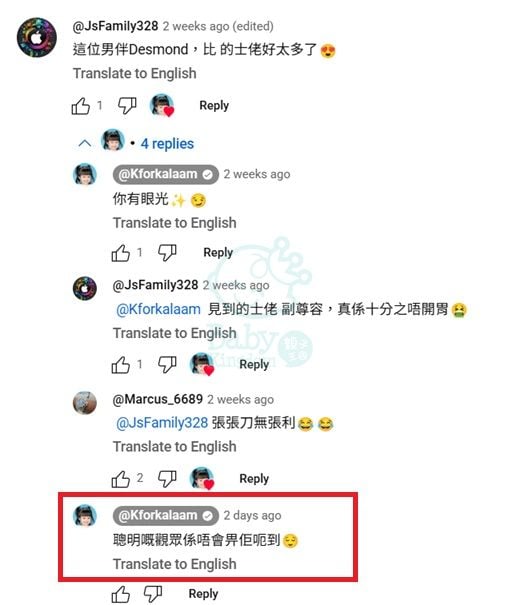This screenshot has height=605, width=520.
Task: Like the 你有眼光 reply by @Kforkalaam
Action: pos(121,253)
